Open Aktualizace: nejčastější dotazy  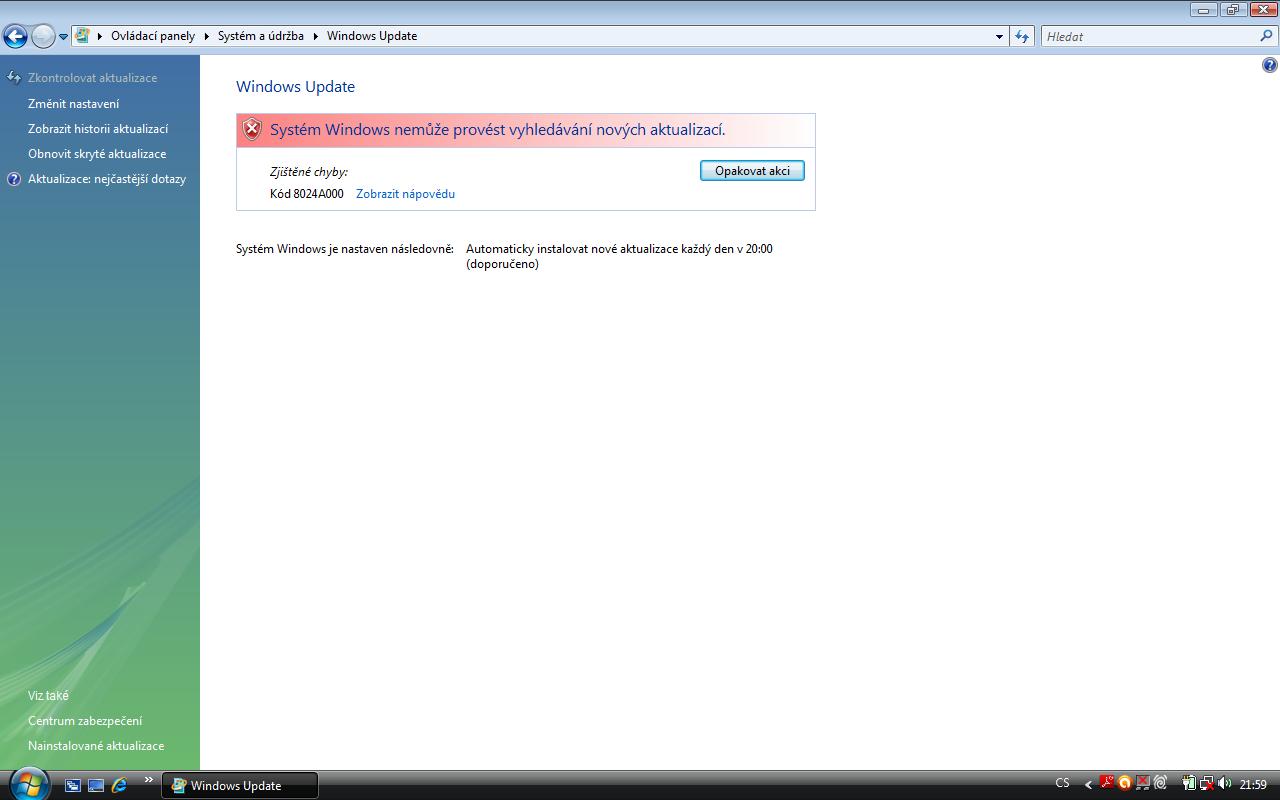click(107, 179)
